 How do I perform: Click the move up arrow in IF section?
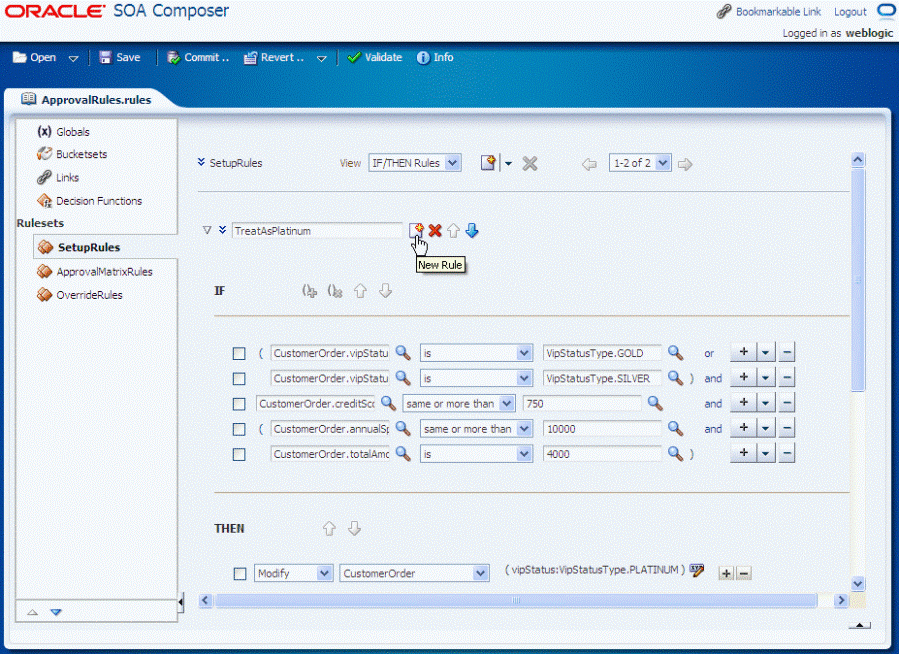pos(360,291)
